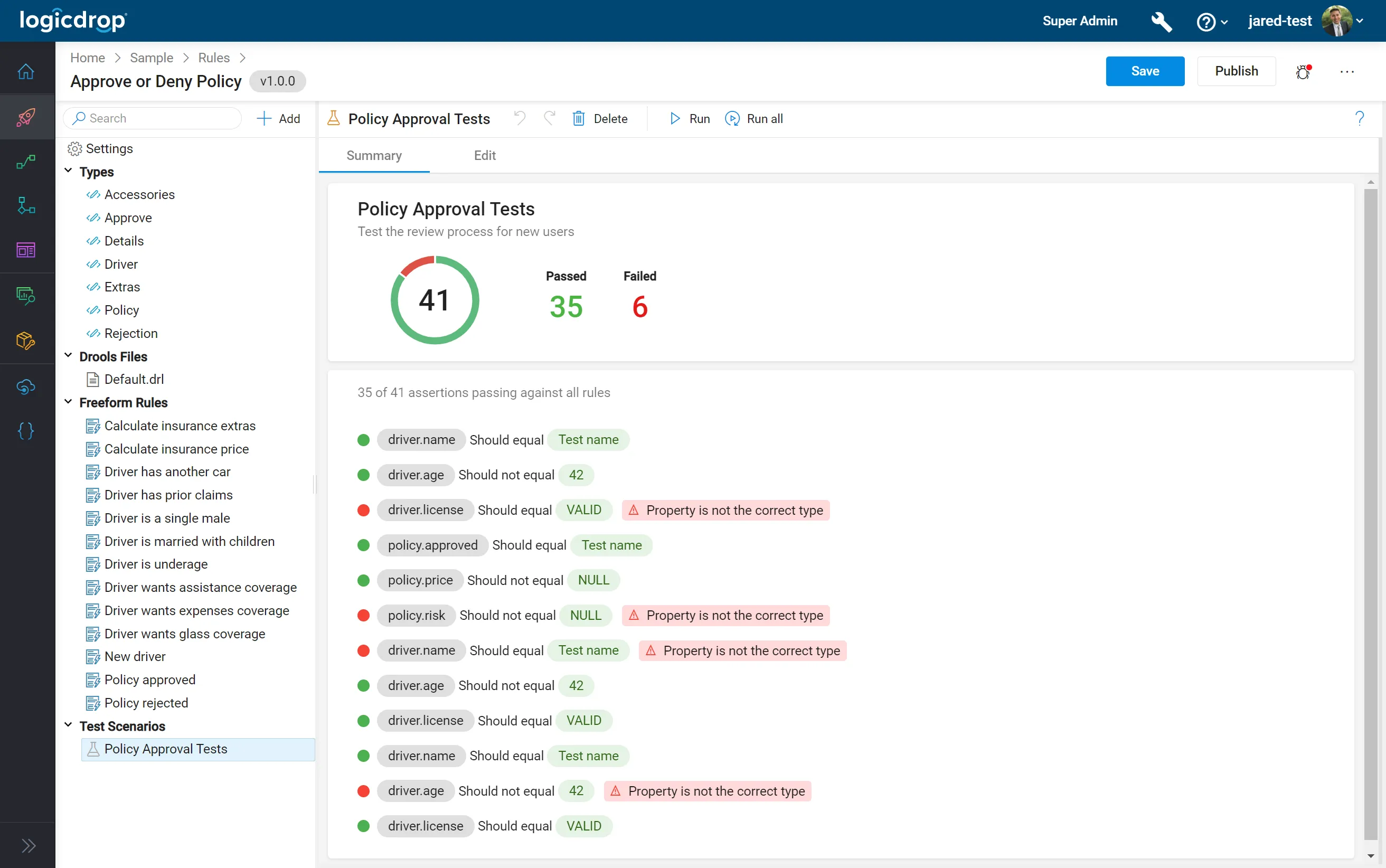Open Settings in tree panel
Viewport: 1386px width, 868px height.
coord(100,149)
